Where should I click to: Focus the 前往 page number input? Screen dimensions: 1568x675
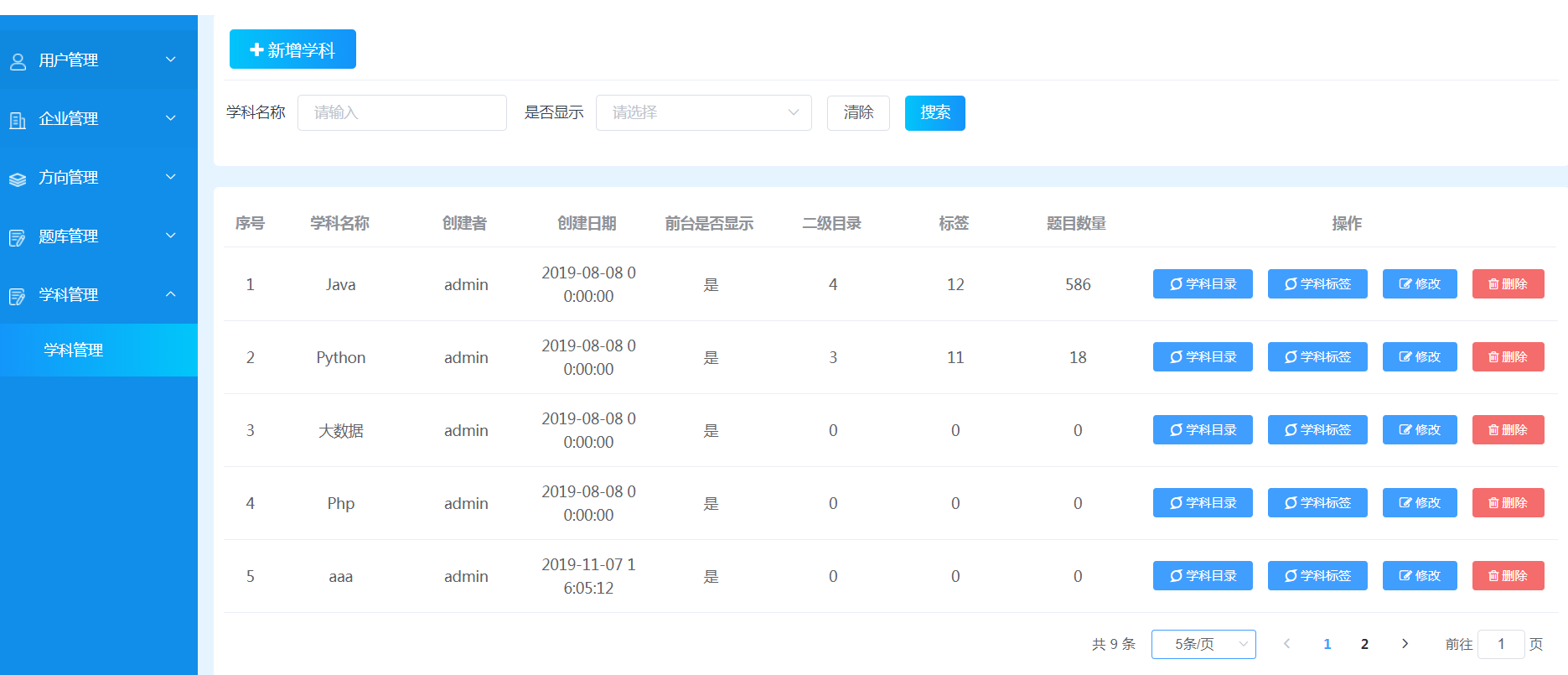(1501, 644)
